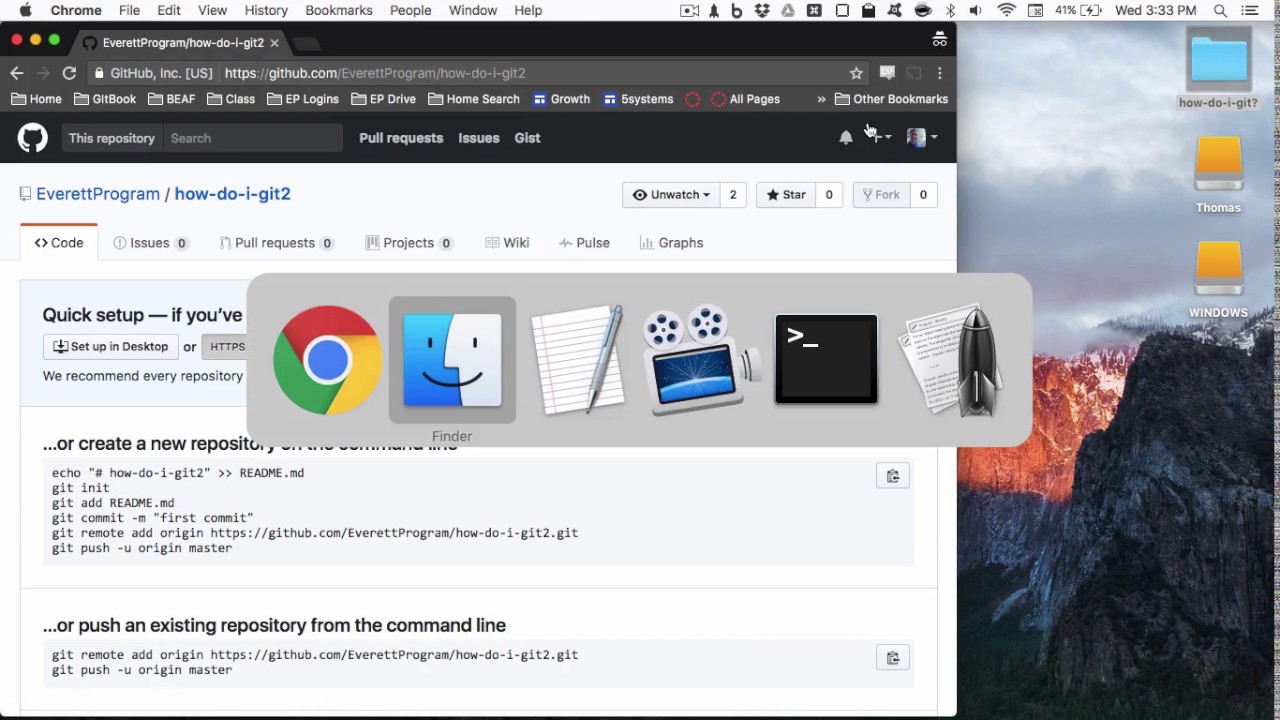This screenshot has width=1280, height=720.
Task: Open the Other Bookmarks folder
Action: pos(891,99)
